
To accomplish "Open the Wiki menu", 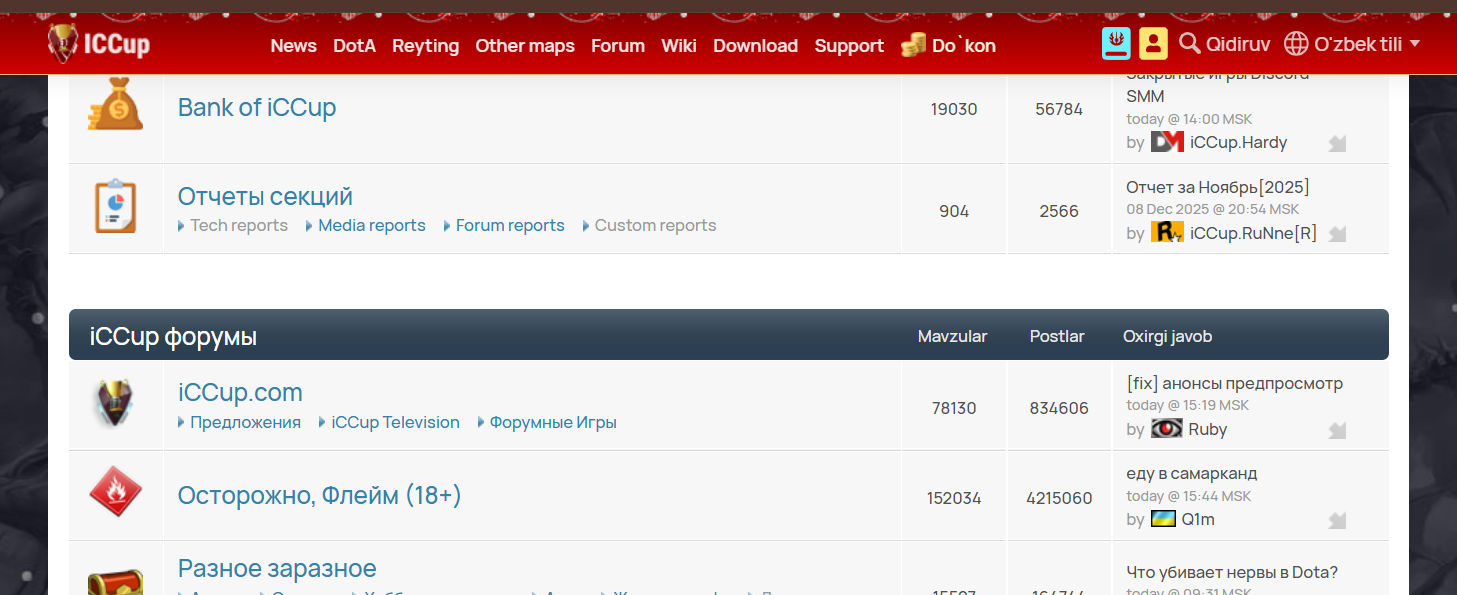I will (x=679, y=46).
